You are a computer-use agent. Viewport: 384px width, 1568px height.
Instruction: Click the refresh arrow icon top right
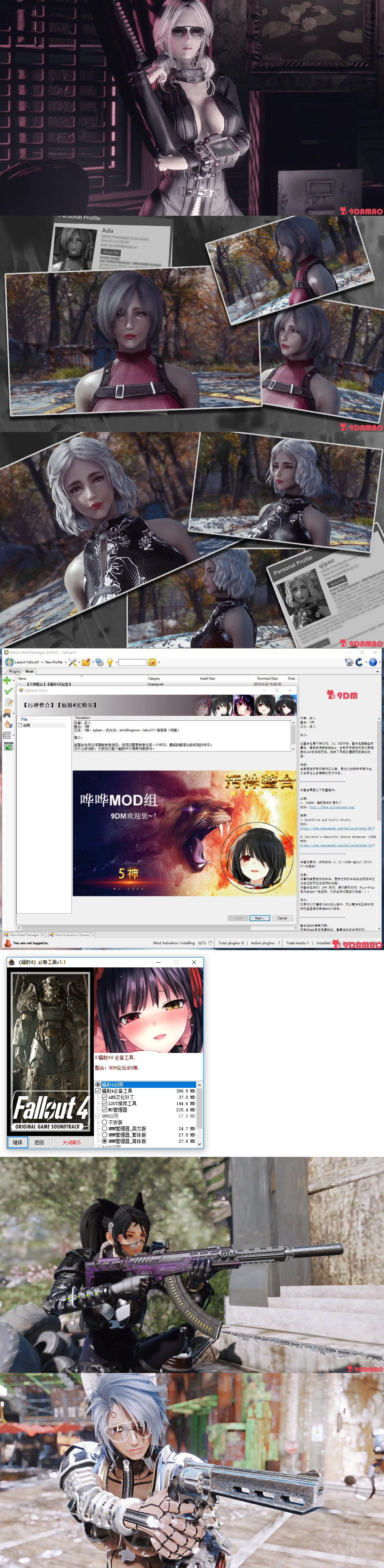tap(359, 662)
